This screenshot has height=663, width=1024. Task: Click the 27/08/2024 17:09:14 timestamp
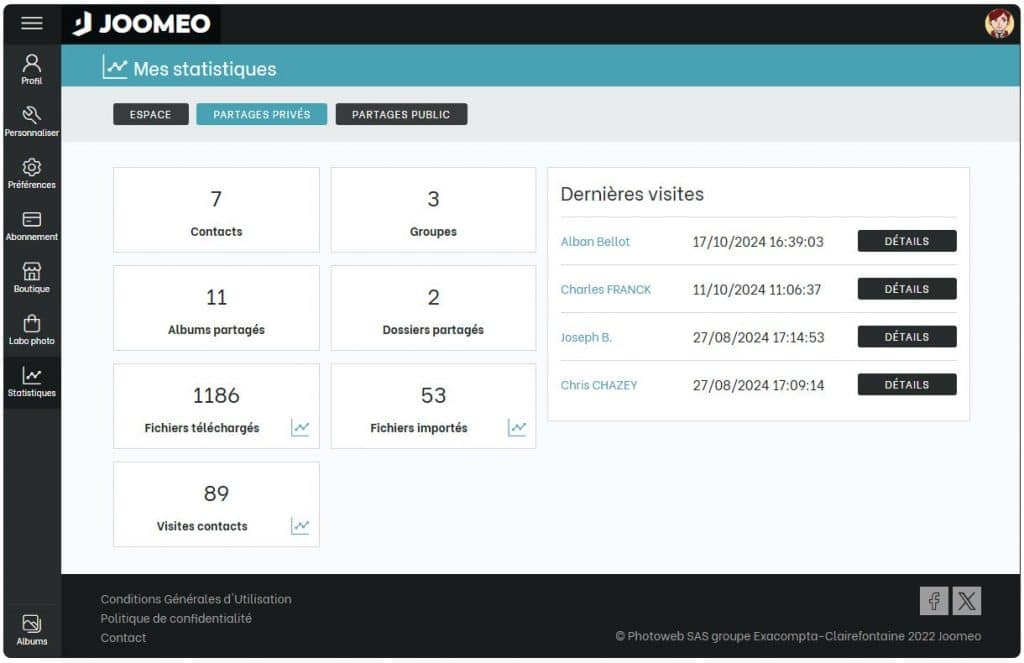(758, 385)
